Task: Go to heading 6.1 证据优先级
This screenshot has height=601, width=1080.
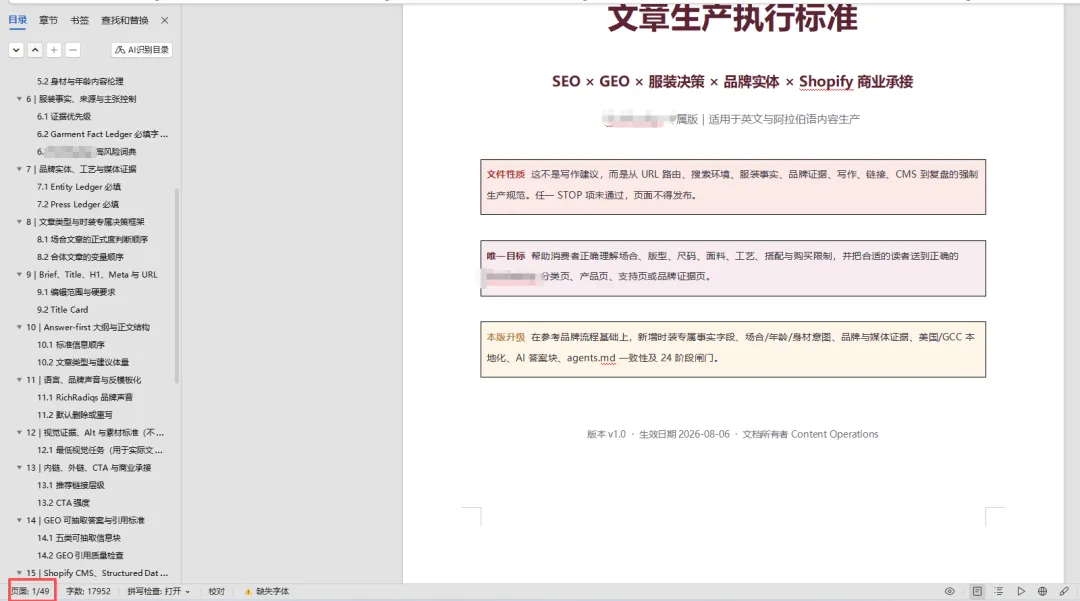Action: pos(64,116)
